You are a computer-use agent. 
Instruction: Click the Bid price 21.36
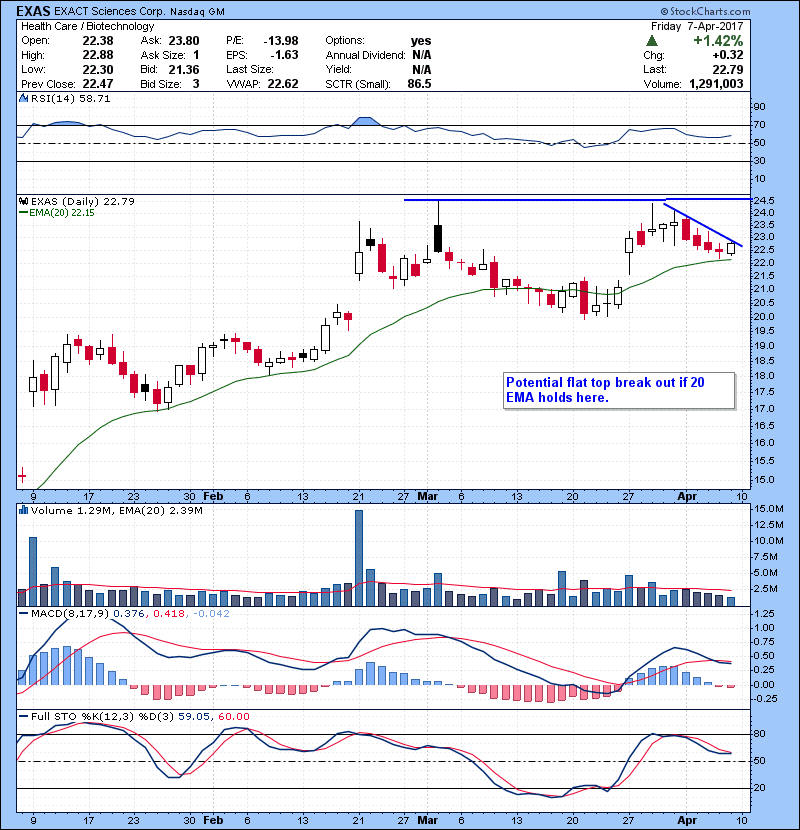(x=184, y=69)
